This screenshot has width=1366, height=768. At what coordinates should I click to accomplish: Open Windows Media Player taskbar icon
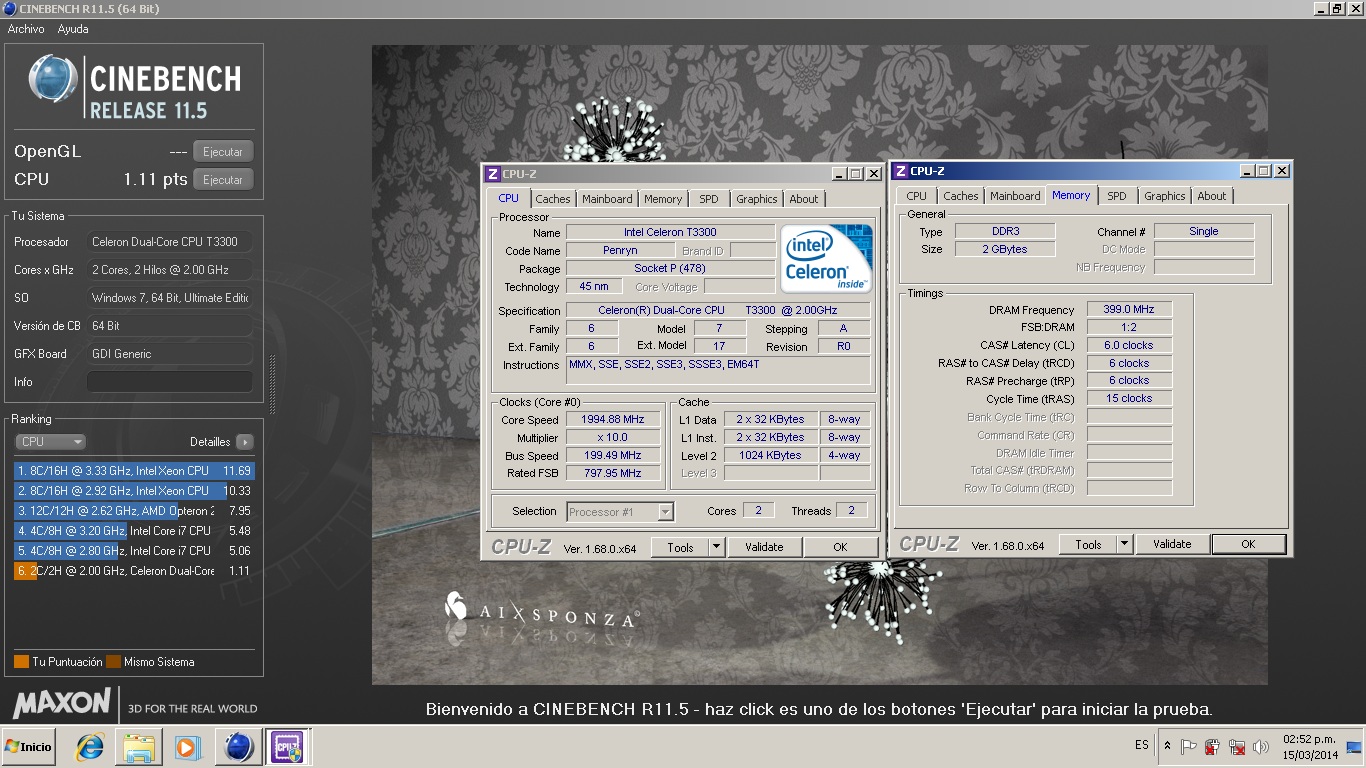click(187, 747)
